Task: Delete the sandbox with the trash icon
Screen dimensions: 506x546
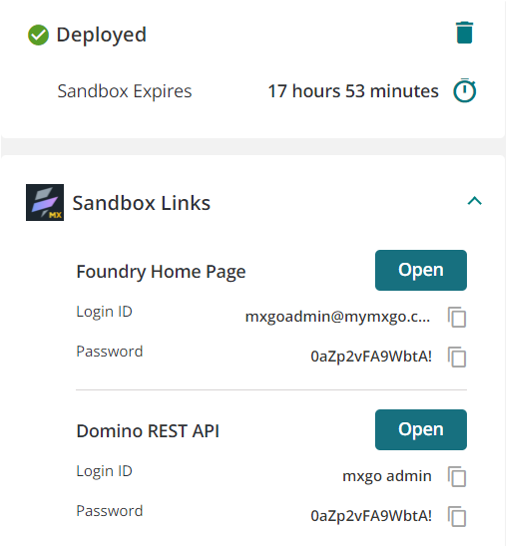Action: tap(465, 33)
